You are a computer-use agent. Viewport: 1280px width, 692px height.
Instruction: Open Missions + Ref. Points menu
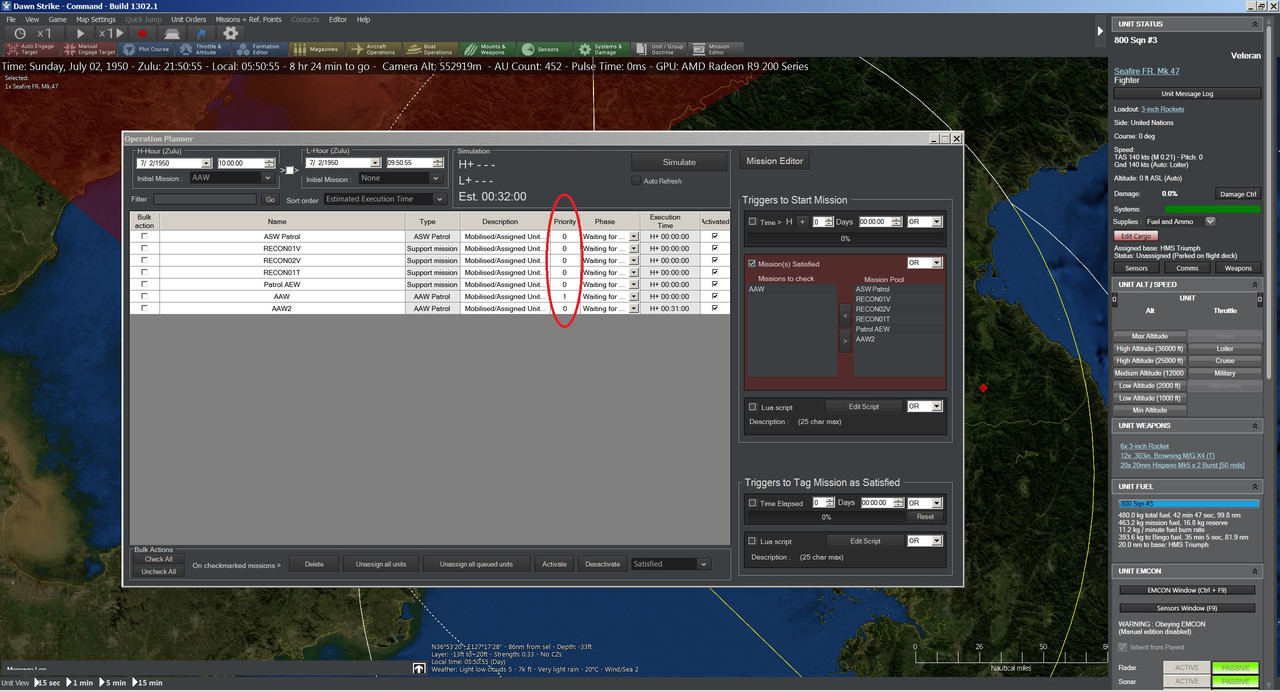click(x=248, y=19)
